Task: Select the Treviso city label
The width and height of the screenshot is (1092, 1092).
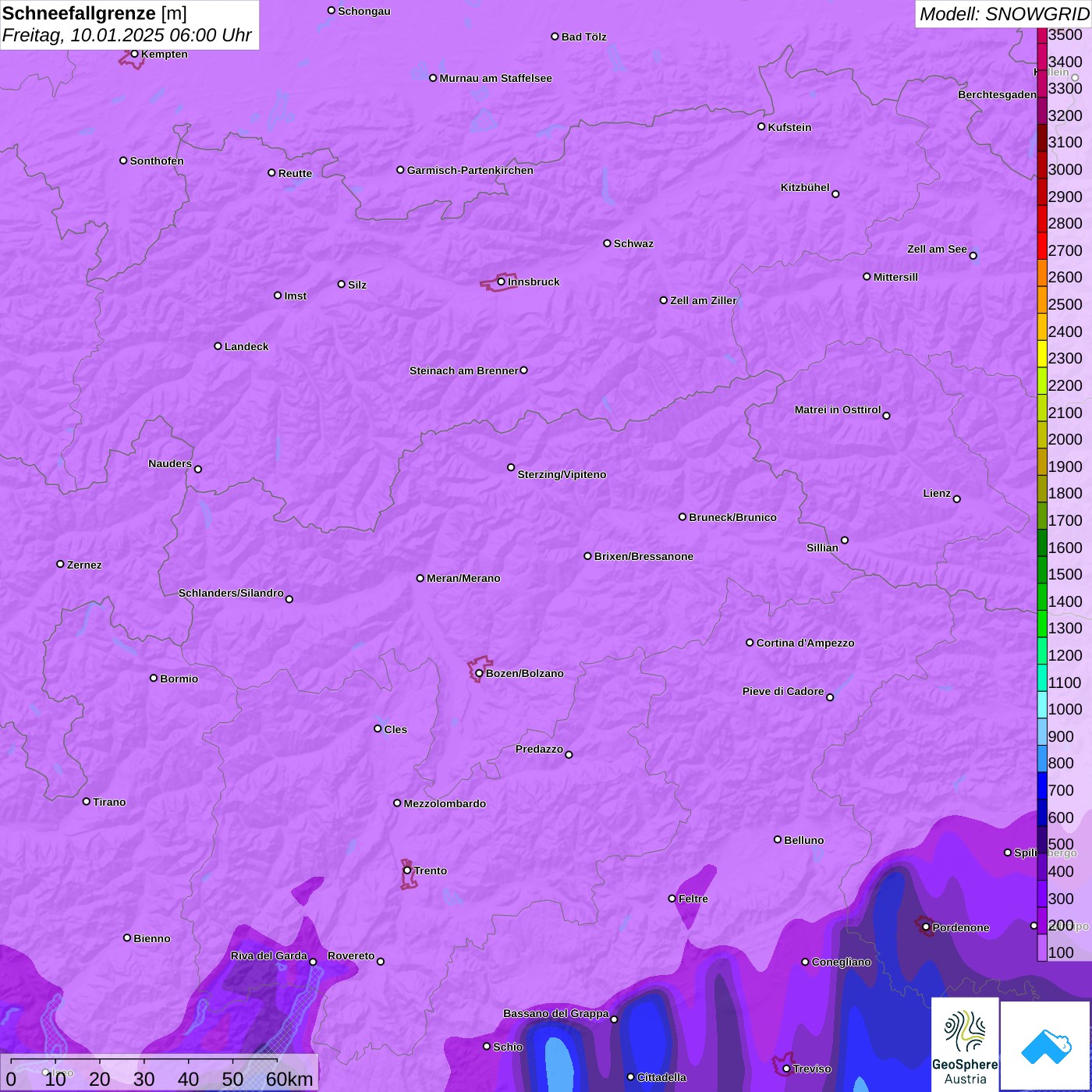Action: (812, 1069)
